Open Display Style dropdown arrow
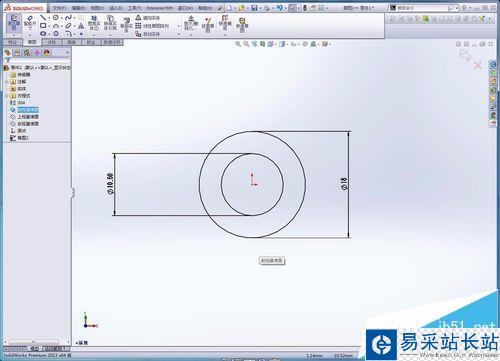The width and height of the screenshot is (500, 361). (288, 44)
